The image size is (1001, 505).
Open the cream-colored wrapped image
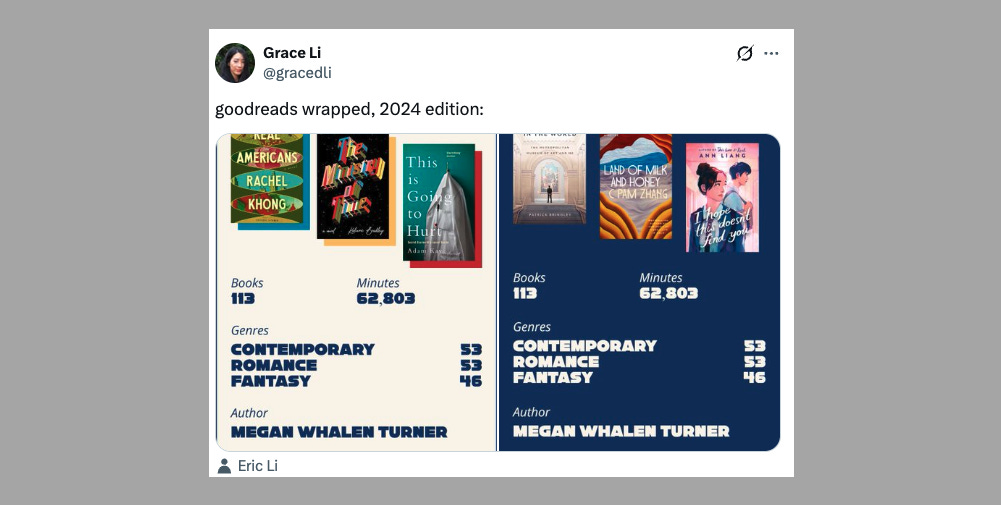[x=356, y=292]
